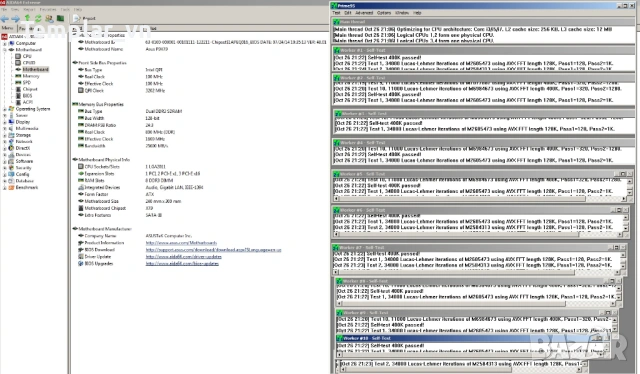Open Prime95 Window menu
The height and width of the screenshot is (374, 640).
tap(402, 13)
